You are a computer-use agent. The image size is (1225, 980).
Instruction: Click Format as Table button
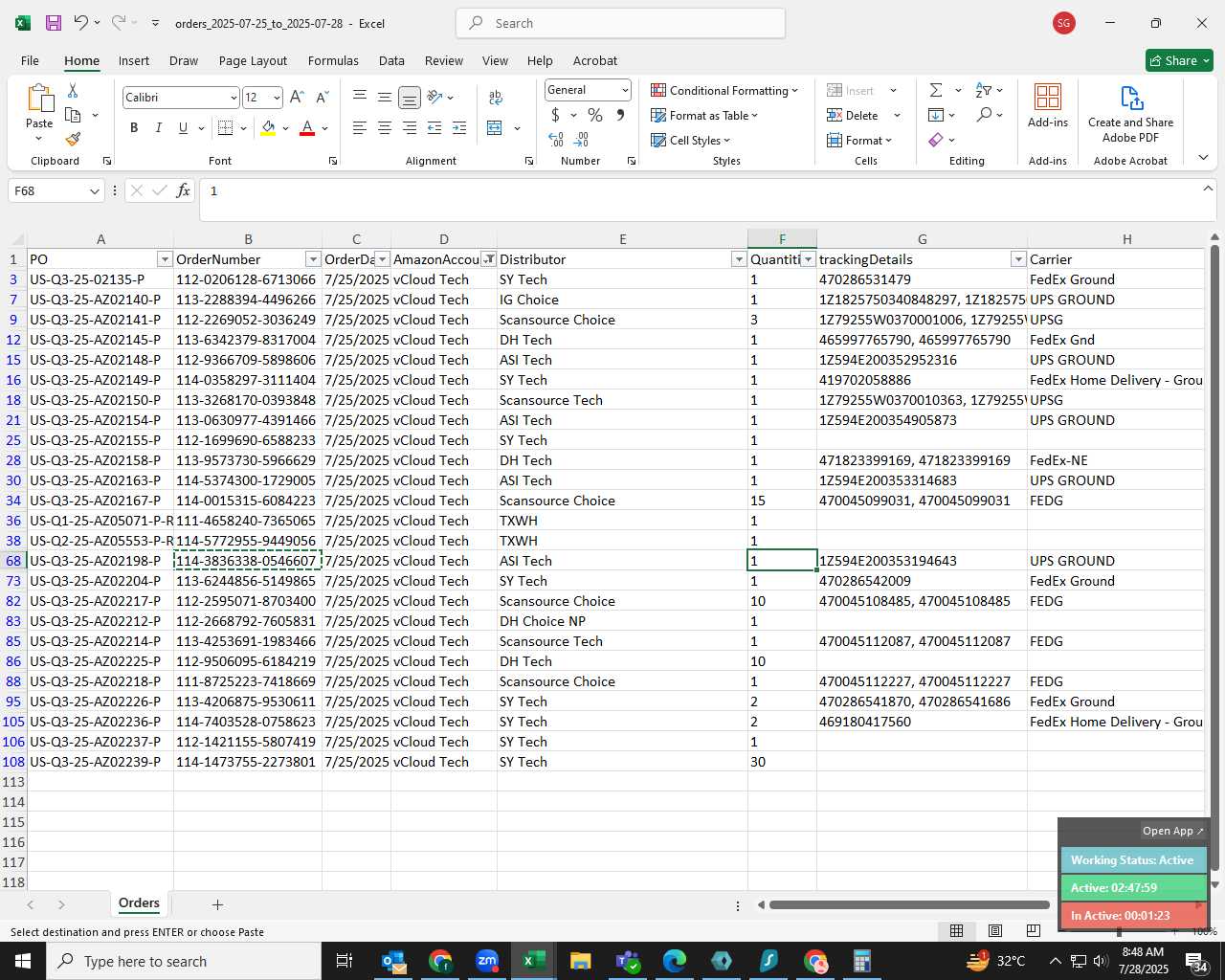[704, 115]
